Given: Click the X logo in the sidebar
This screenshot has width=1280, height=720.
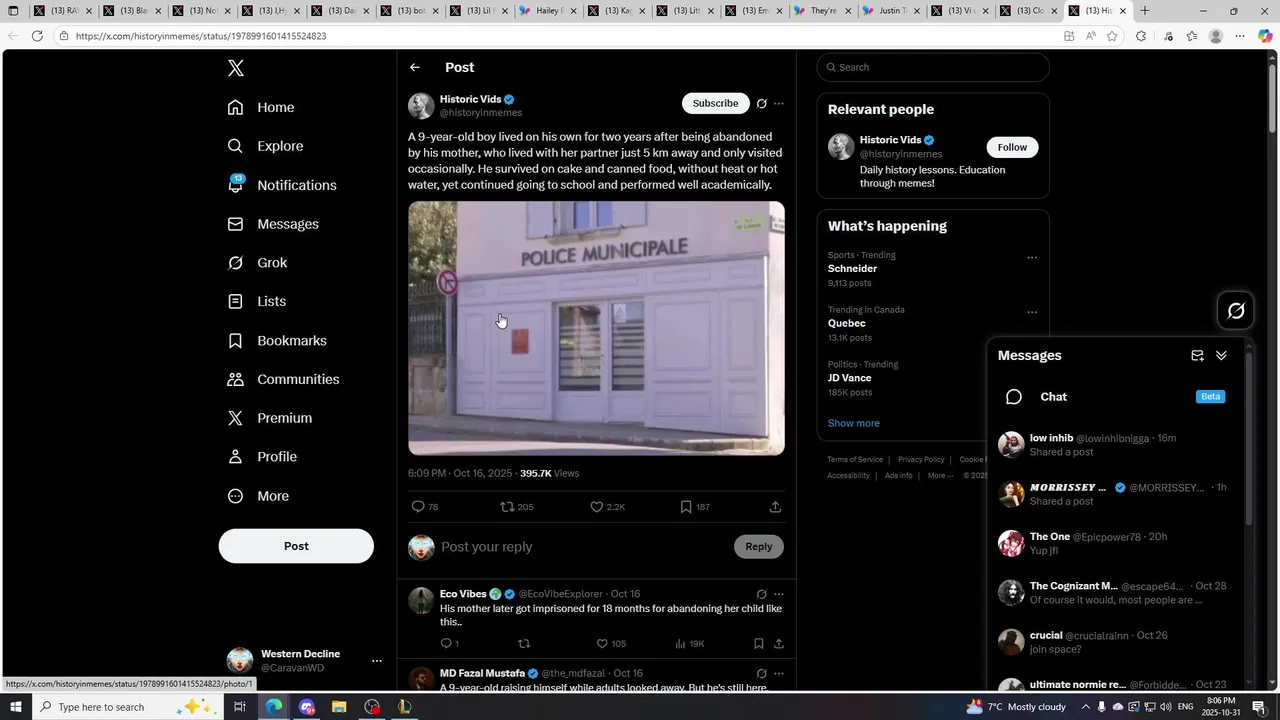Looking at the screenshot, I should (236, 68).
